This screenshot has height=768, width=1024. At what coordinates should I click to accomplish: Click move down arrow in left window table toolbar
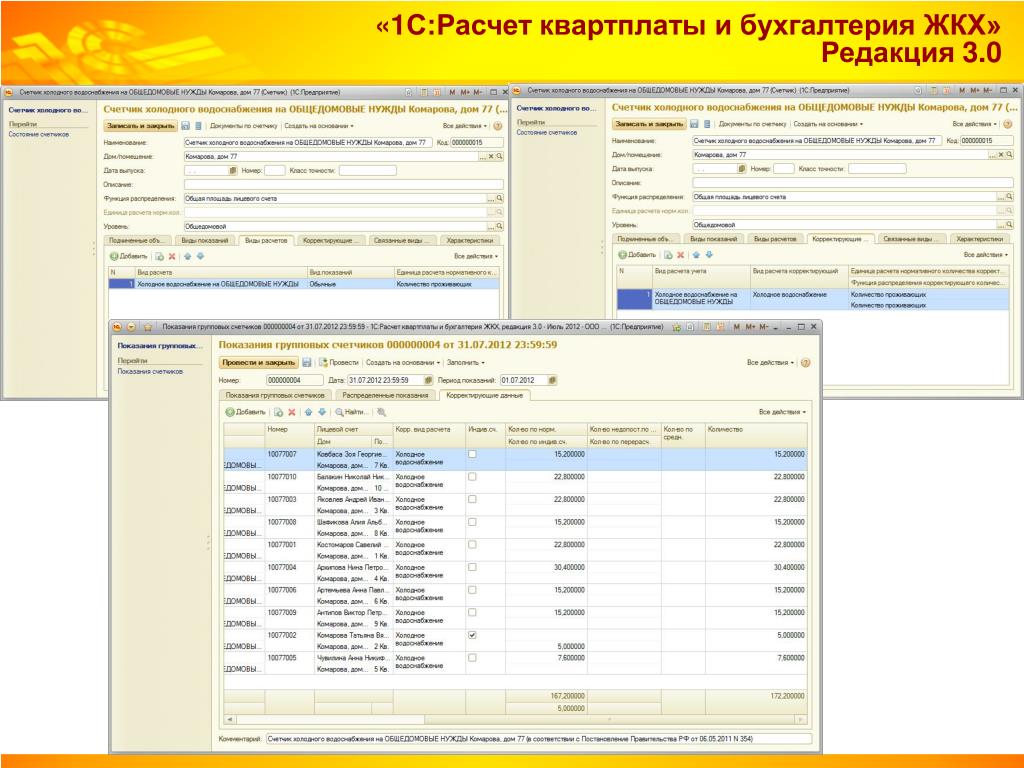click(x=200, y=257)
